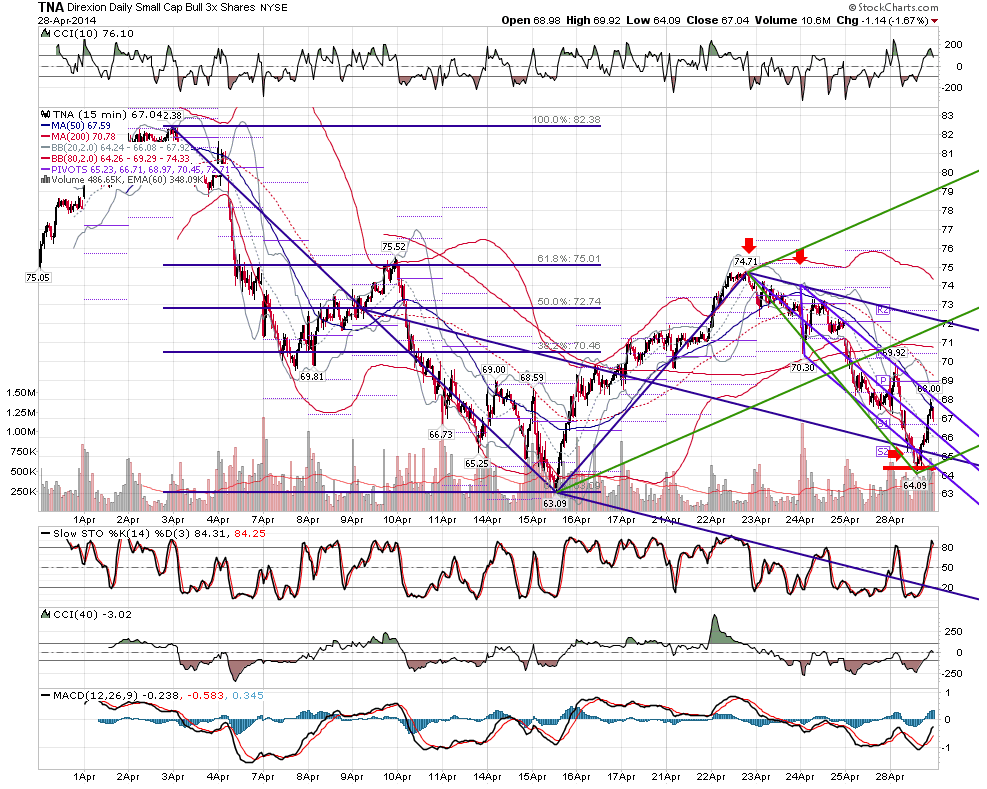Click the area icon beside CCI(10) label
987x789 pixels.
click(x=46, y=33)
